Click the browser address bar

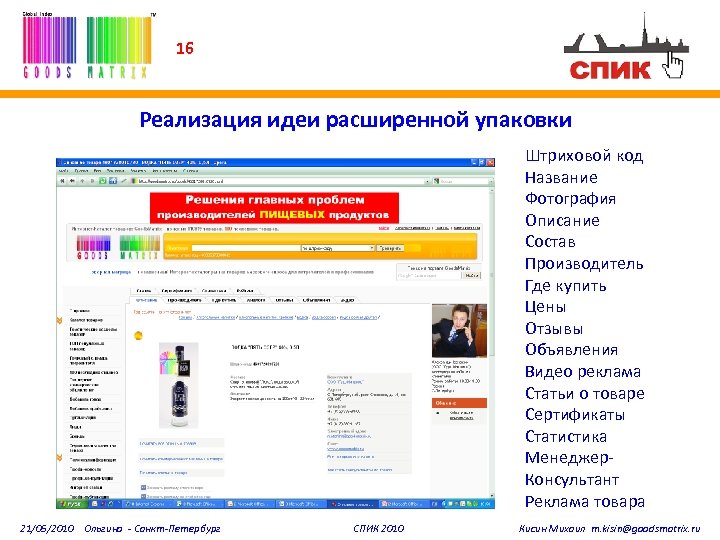click(x=280, y=181)
